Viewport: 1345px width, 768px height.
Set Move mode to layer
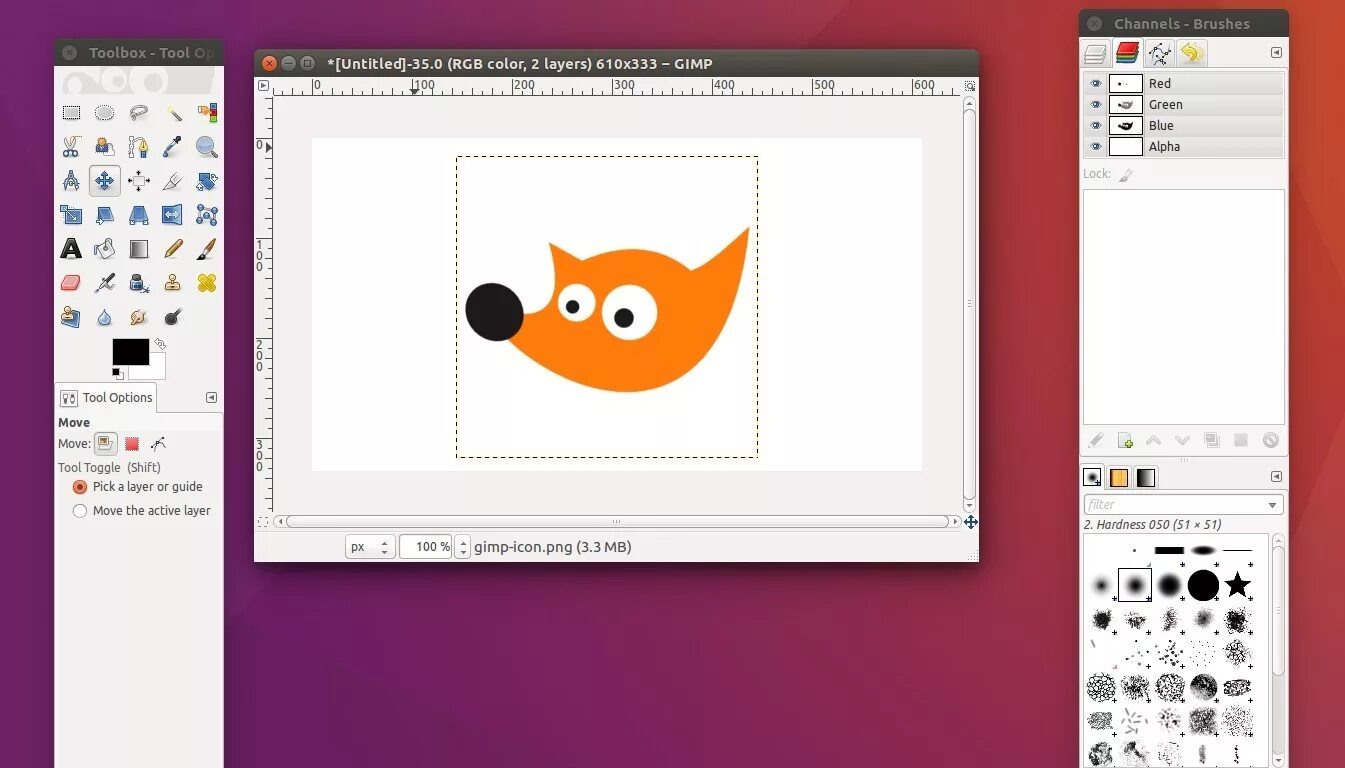click(x=106, y=444)
